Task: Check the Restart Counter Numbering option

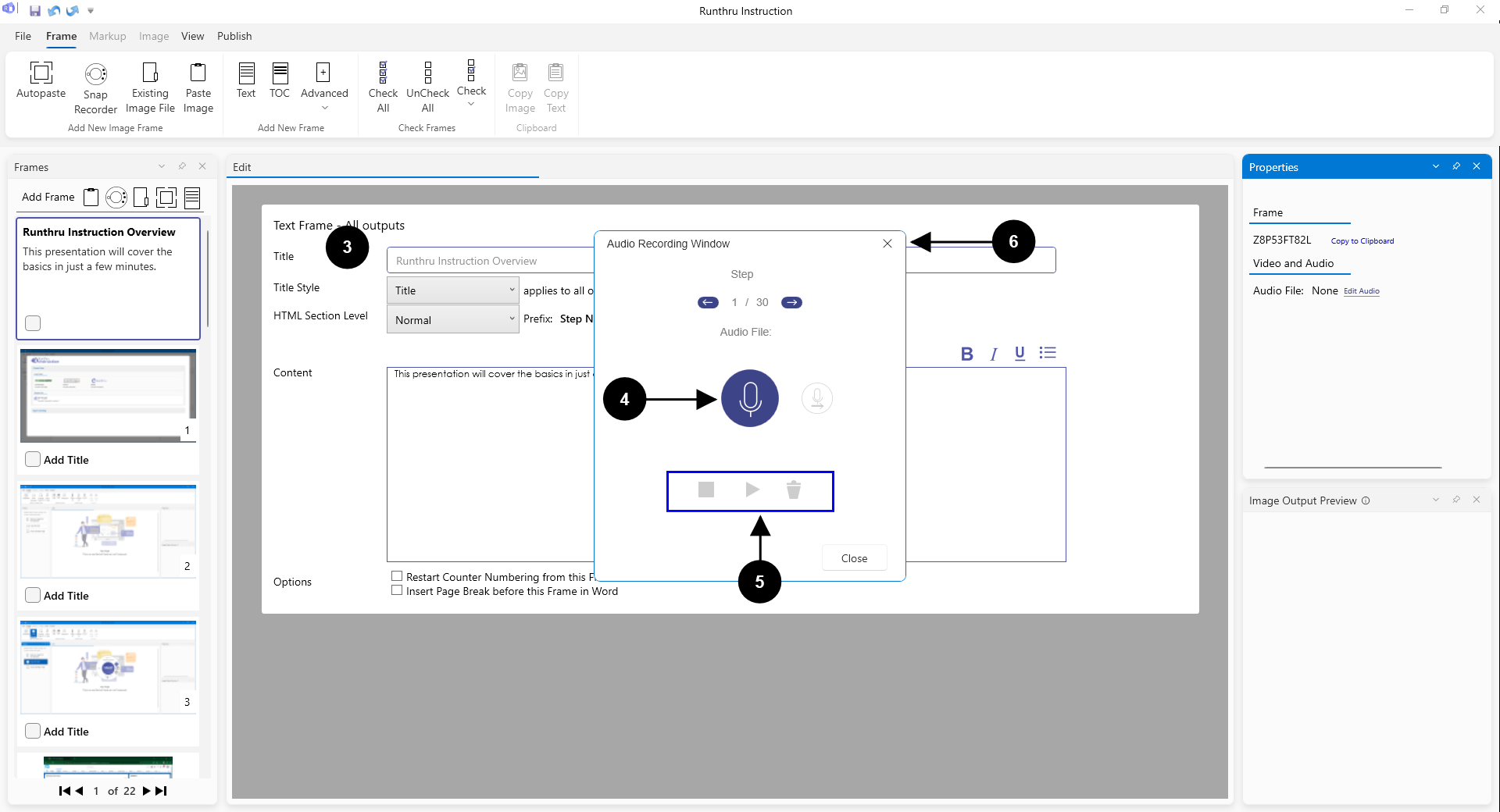Action: (397, 576)
